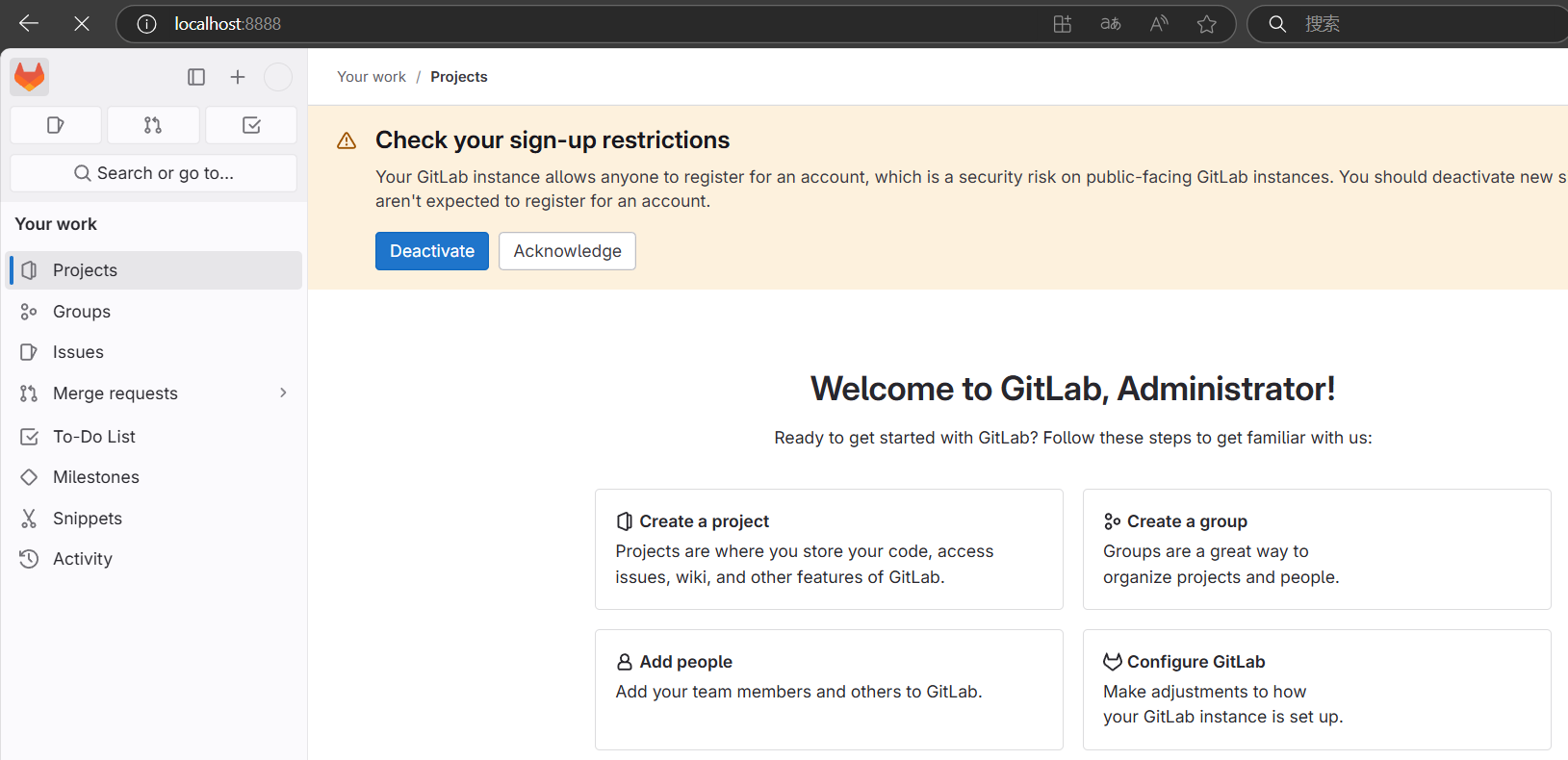The image size is (1568, 760).
Task: Click the "Your work" sidebar heading
Action: [x=56, y=224]
